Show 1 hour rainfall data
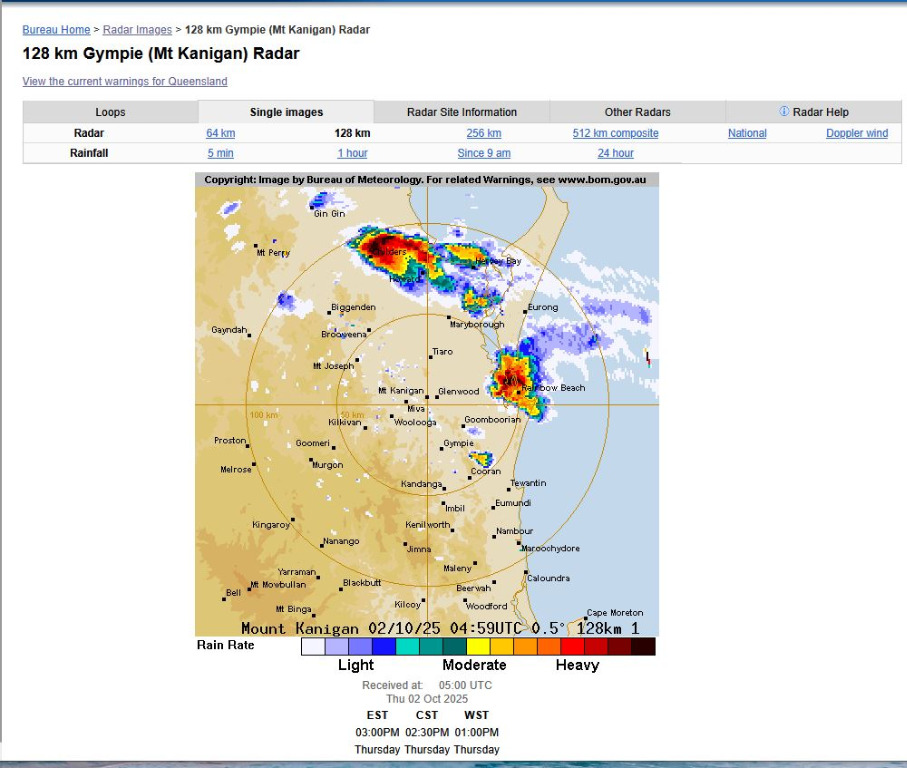Viewport: 907px width, 768px height. [352, 153]
